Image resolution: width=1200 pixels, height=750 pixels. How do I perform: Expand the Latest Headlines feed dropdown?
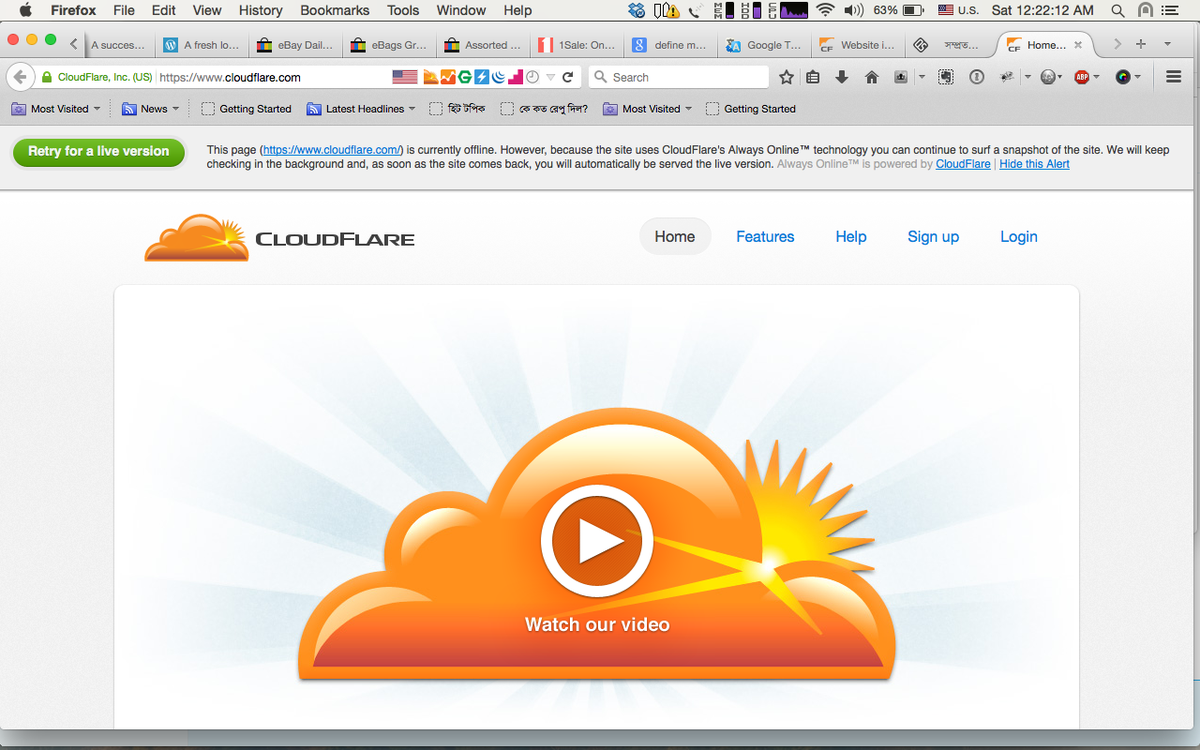pos(413,109)
